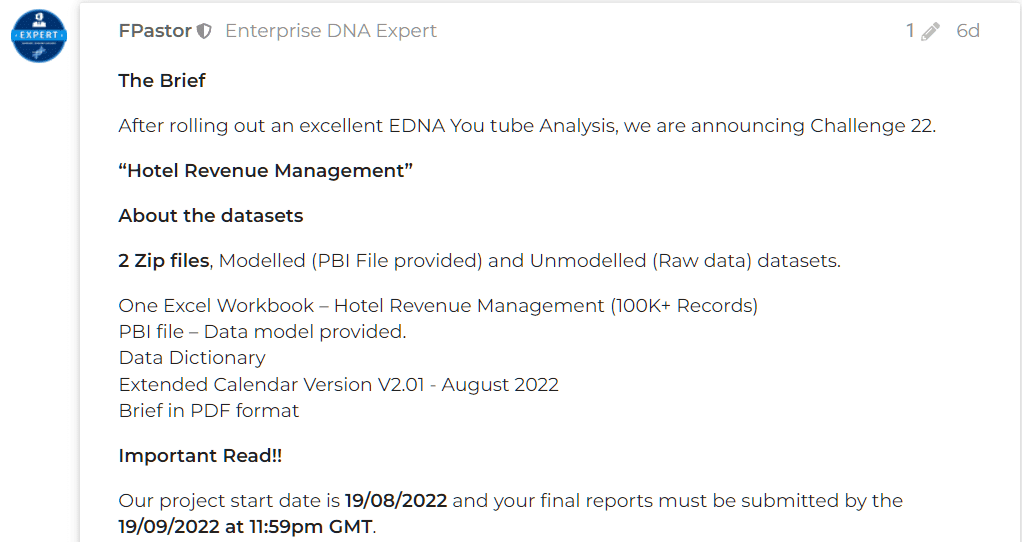
Task: Click the Data Dictionary line
Action: point(192,358)
